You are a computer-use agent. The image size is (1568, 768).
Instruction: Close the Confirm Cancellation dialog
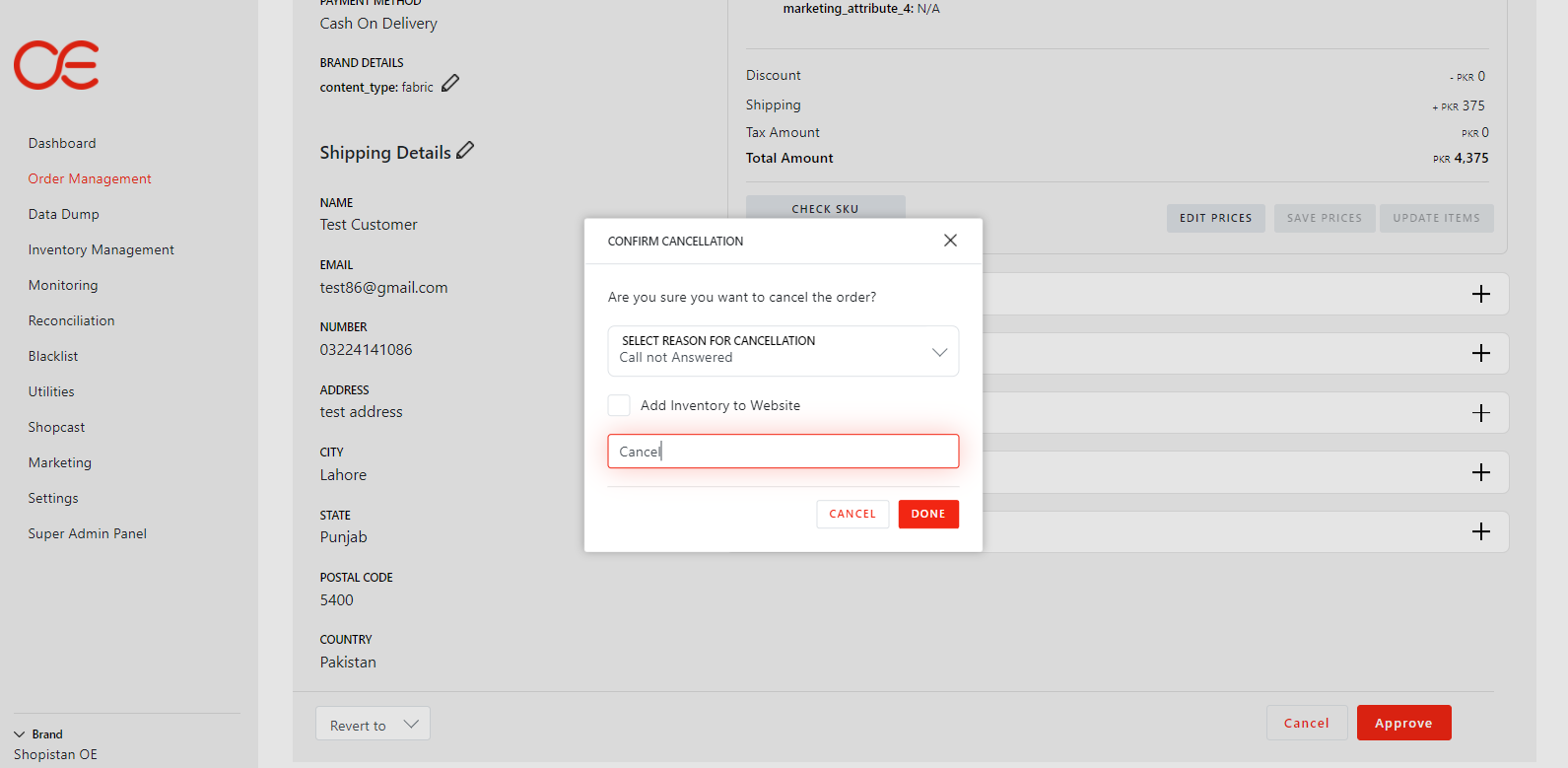click(x=950, y=241)
